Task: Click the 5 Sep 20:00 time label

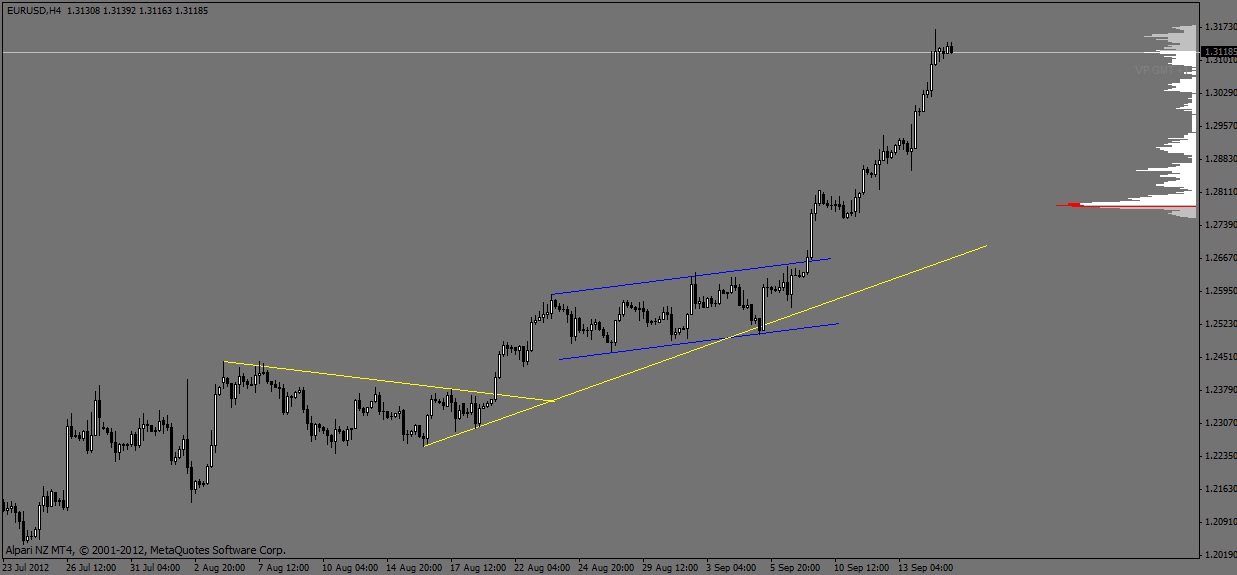Action: click(x=796, y=567)
